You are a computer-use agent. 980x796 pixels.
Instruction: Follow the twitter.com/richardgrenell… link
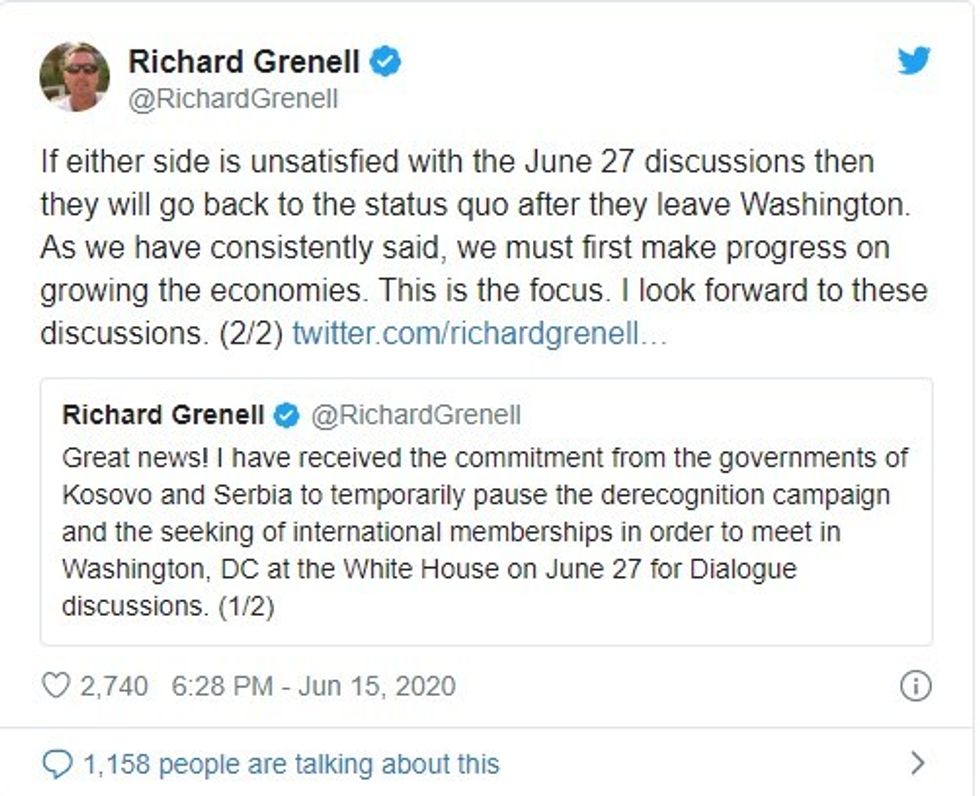point(479,334)
